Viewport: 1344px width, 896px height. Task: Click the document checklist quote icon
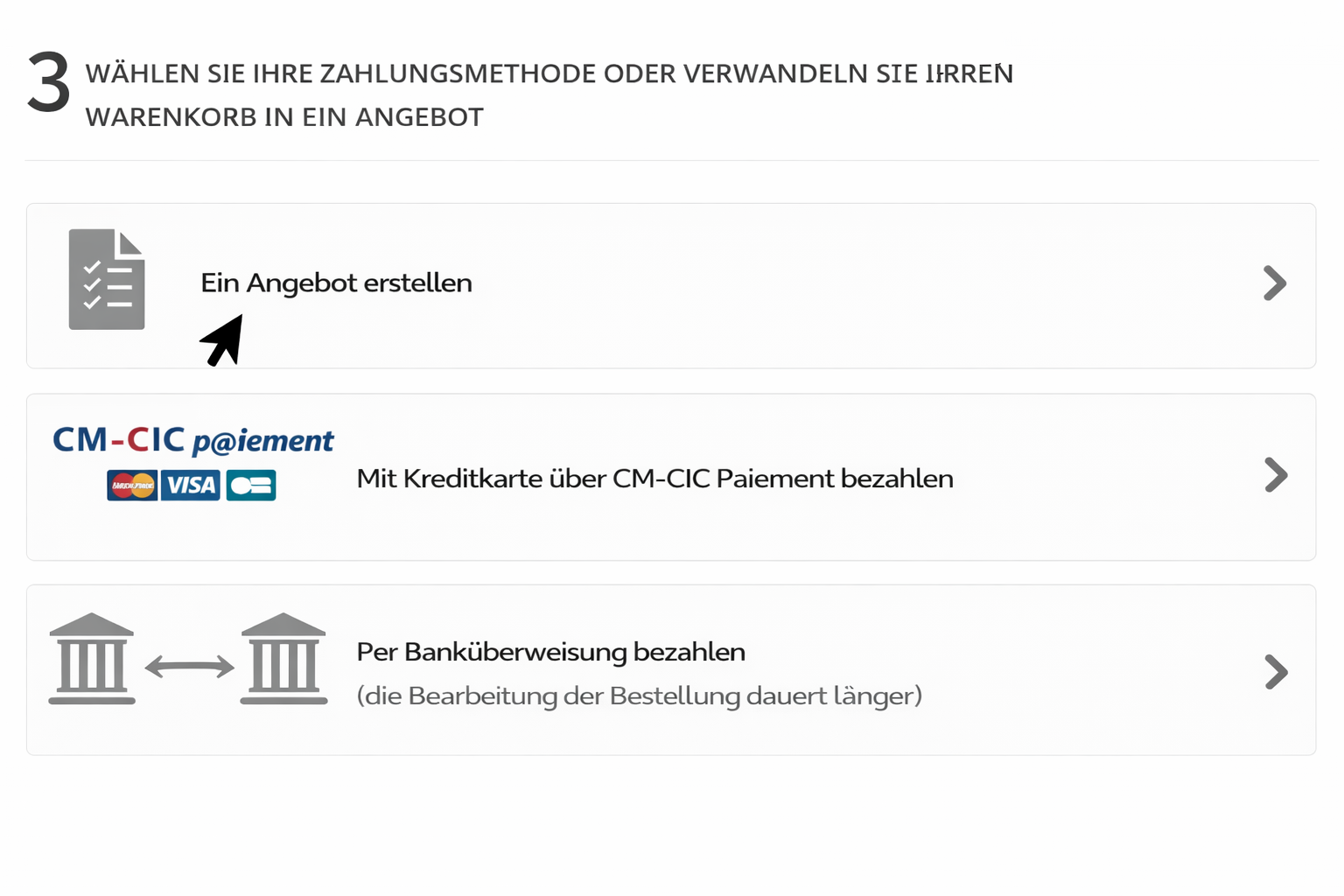click(107, 279)
